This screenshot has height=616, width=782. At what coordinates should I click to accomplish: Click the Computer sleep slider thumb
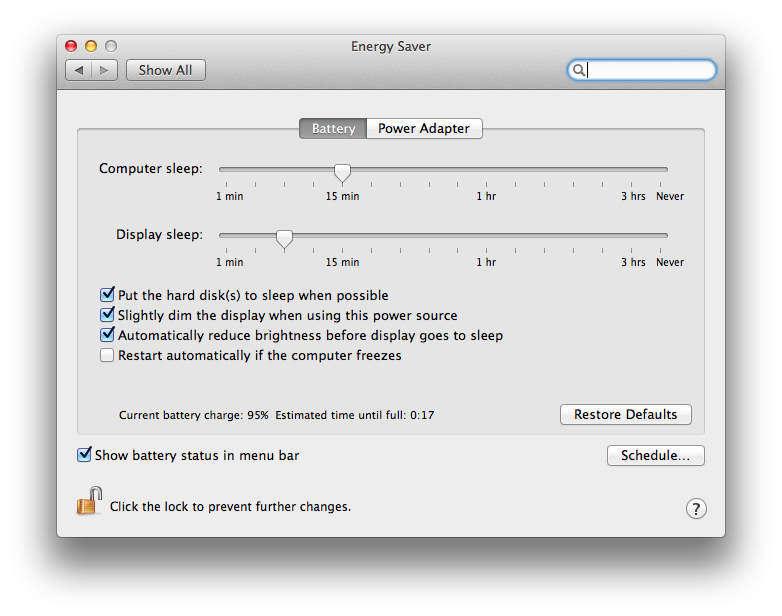342,173
